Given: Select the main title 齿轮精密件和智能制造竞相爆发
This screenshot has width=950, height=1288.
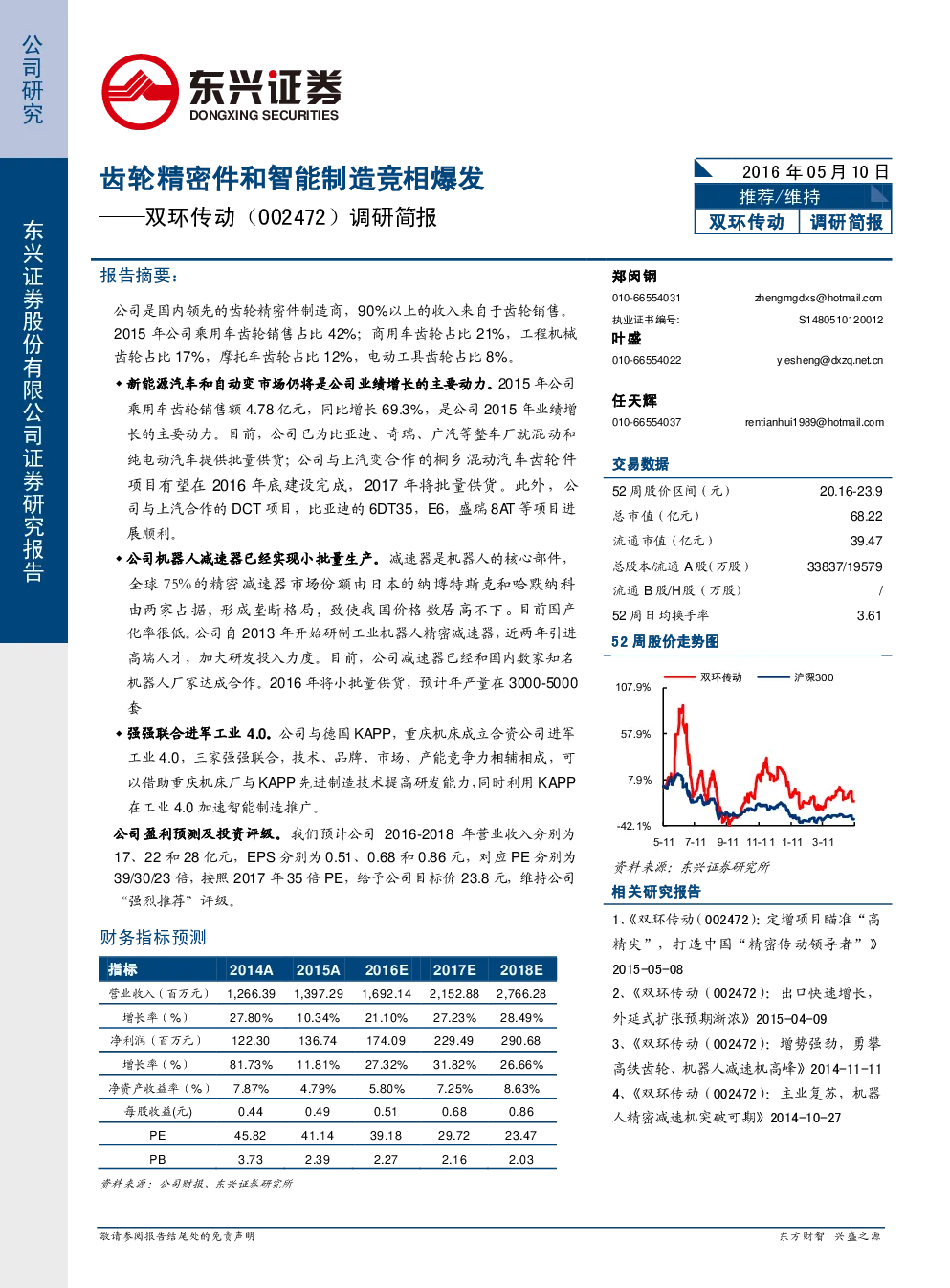Looking at the screenshot, I should pyautogui.click(x=292, y=179).
